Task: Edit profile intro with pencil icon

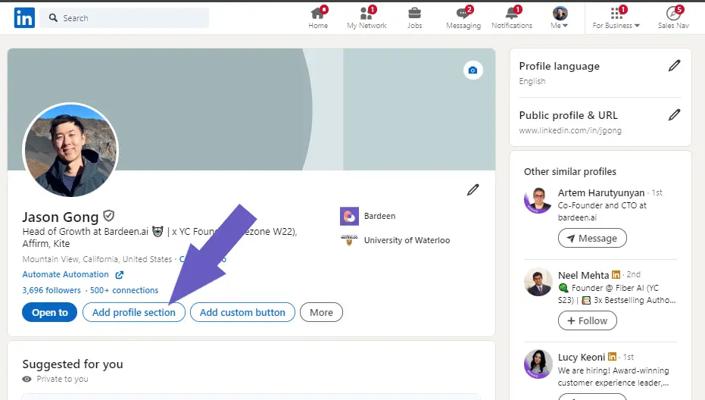Action: click(473, 190)
